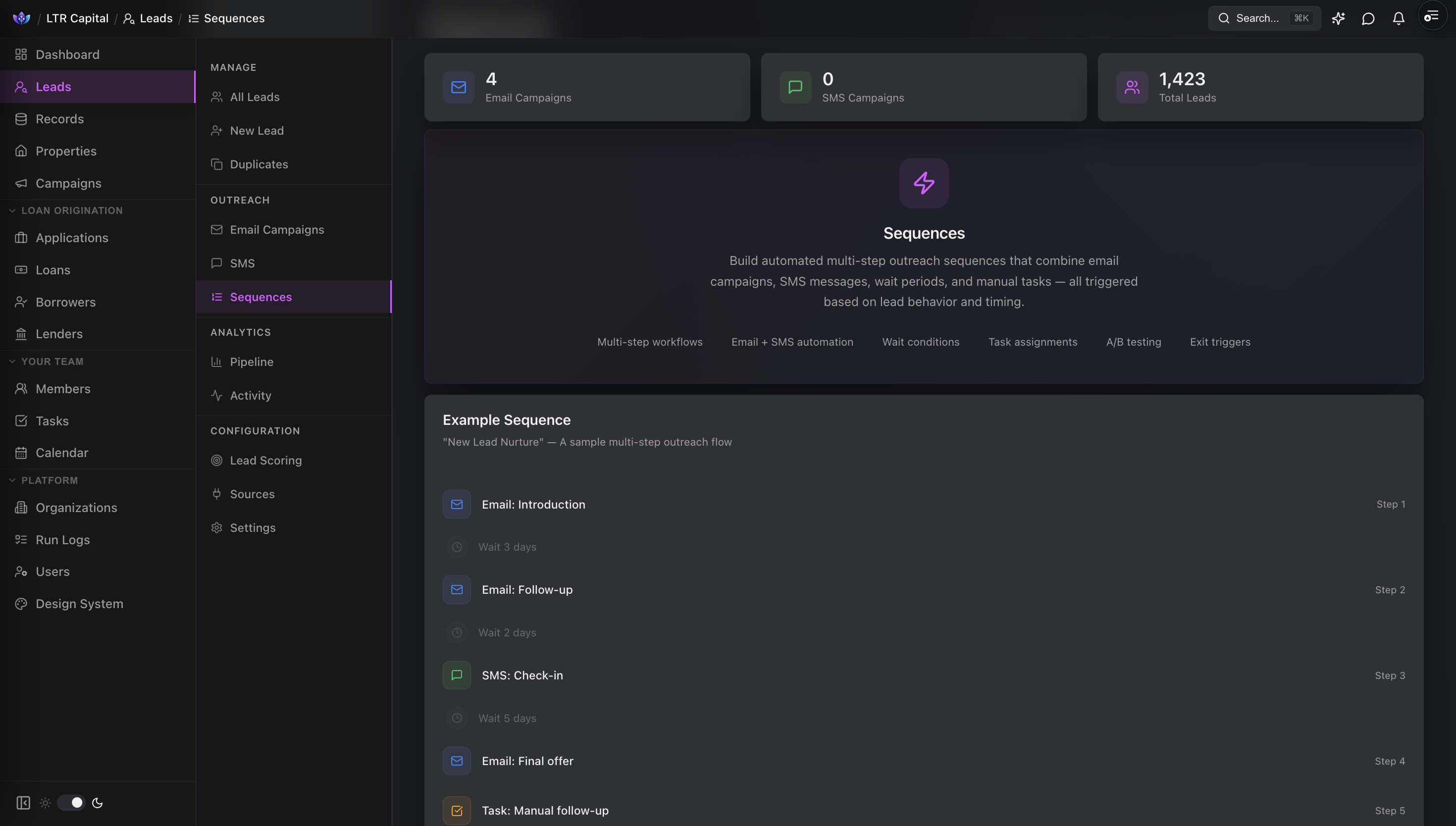This screenshot has width=1456, height=826.
Task: Collapse the sidebar with the panel icon
Action: click(23, 803)
